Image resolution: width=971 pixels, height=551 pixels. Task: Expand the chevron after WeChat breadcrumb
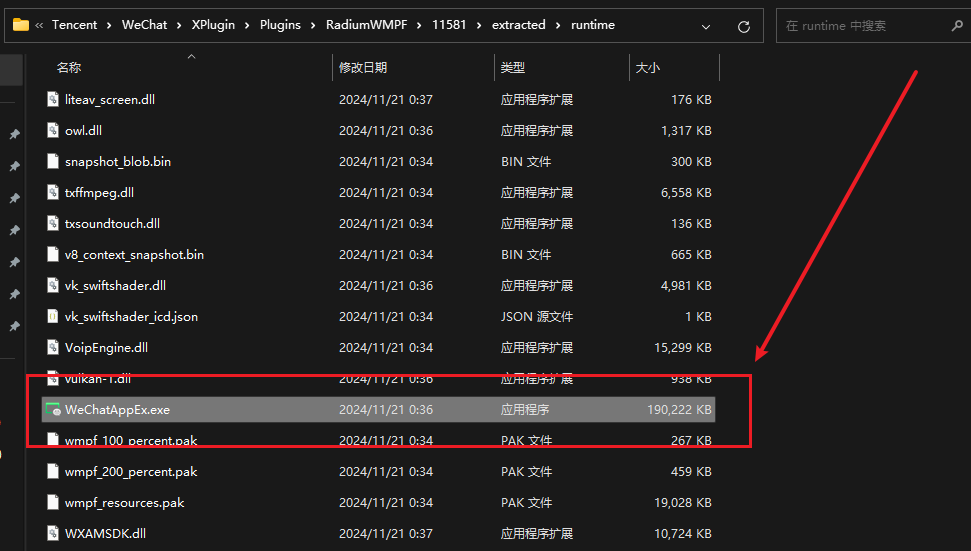[x=179, y=25]
